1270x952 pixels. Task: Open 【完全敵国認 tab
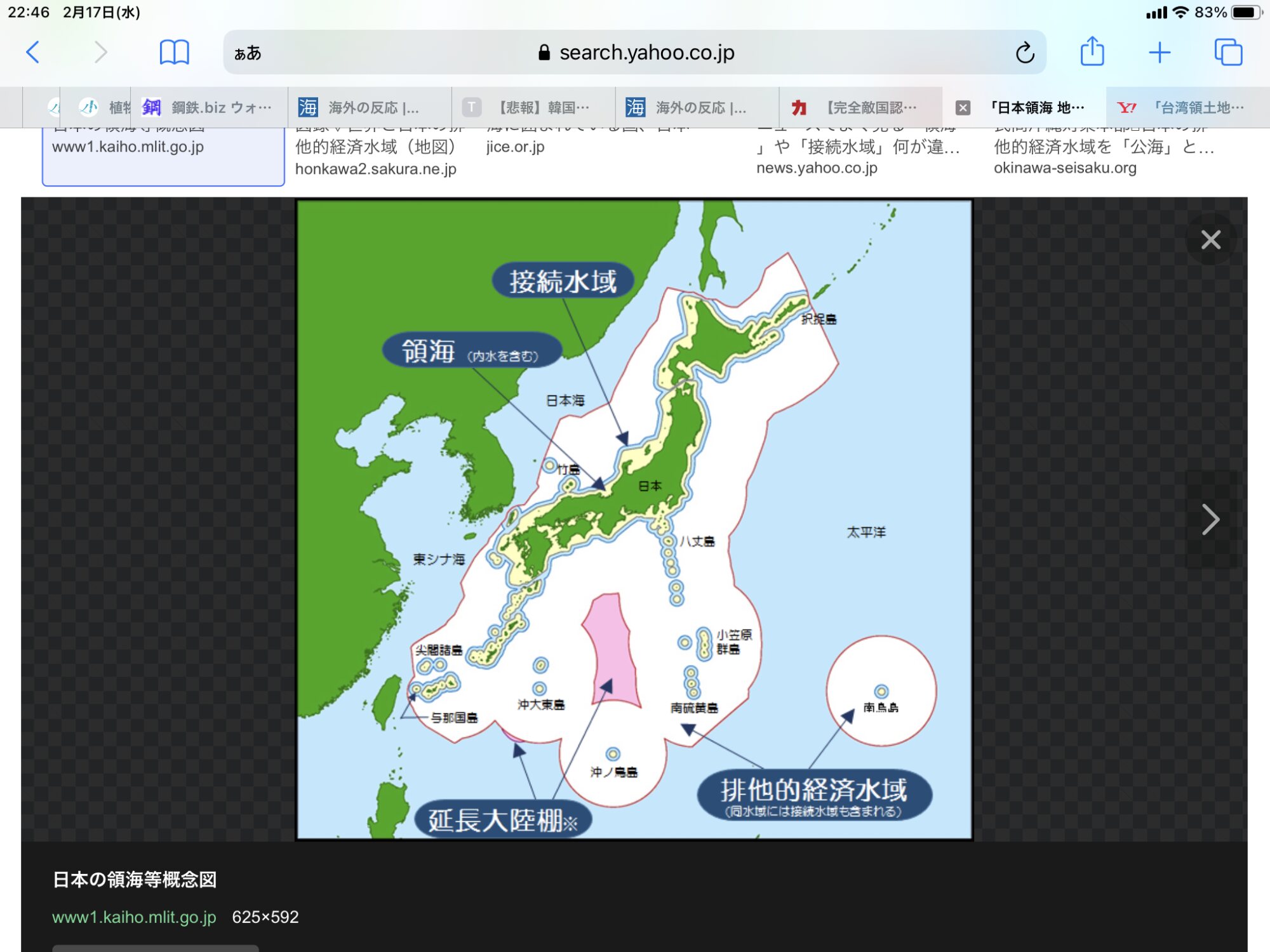[x=860, y=108]
